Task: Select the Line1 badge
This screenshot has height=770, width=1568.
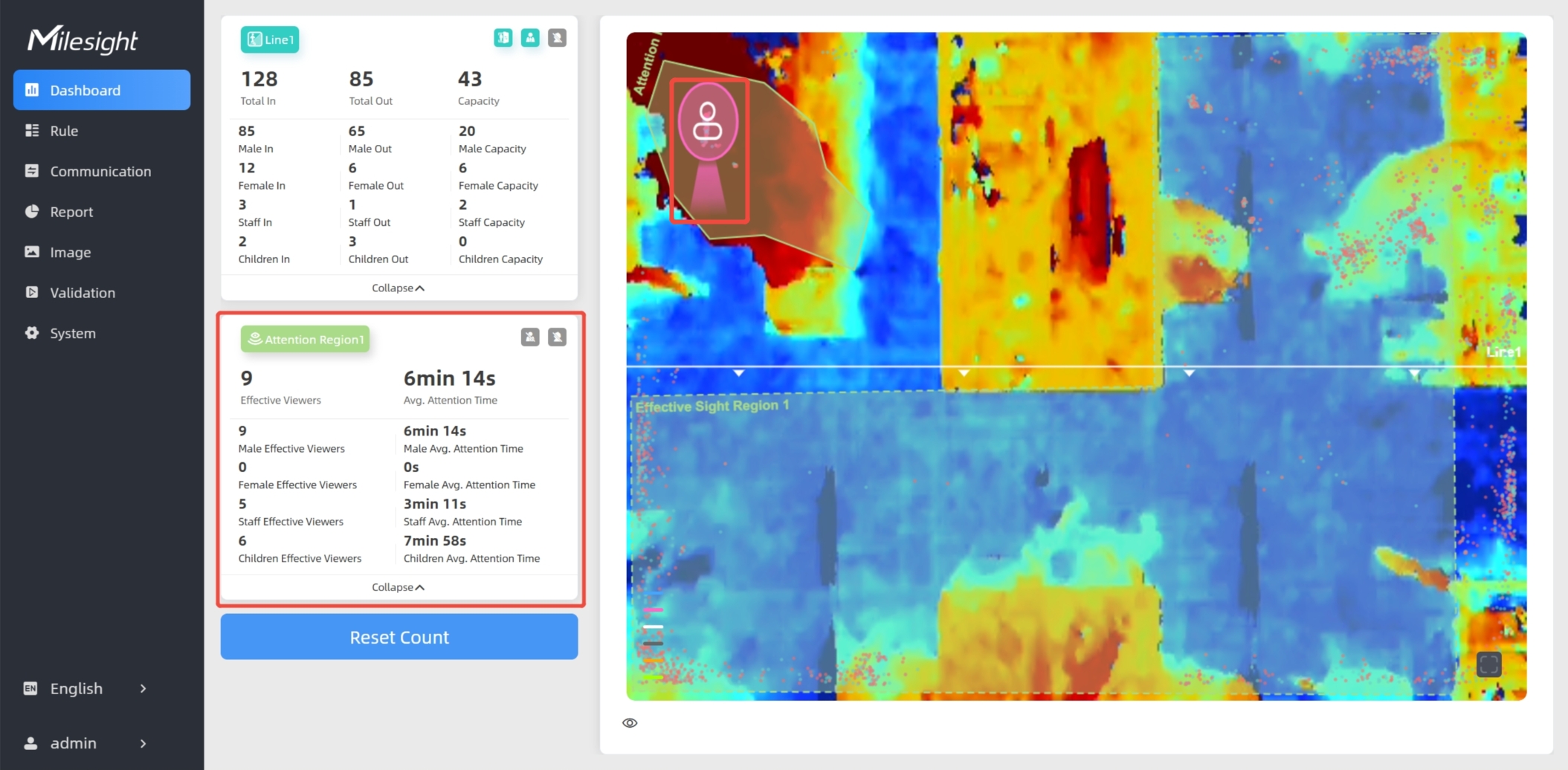Action: (x=270, y=39)
